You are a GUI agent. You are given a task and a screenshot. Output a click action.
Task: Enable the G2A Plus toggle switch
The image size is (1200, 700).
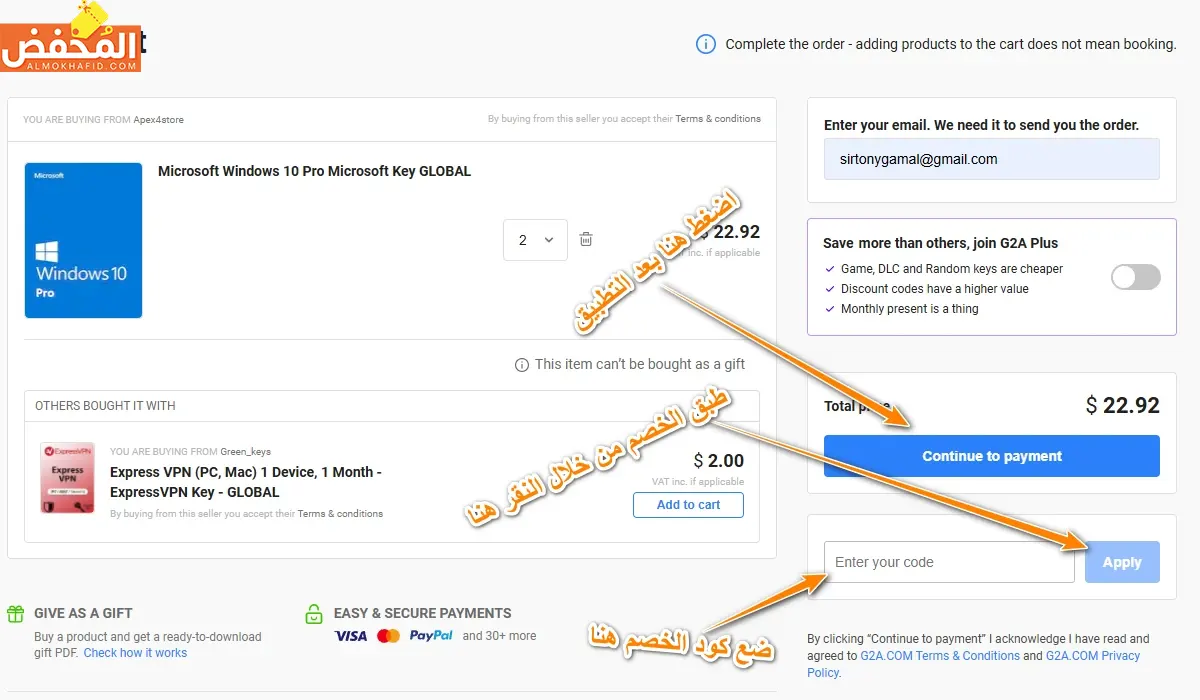point(1135,277)
